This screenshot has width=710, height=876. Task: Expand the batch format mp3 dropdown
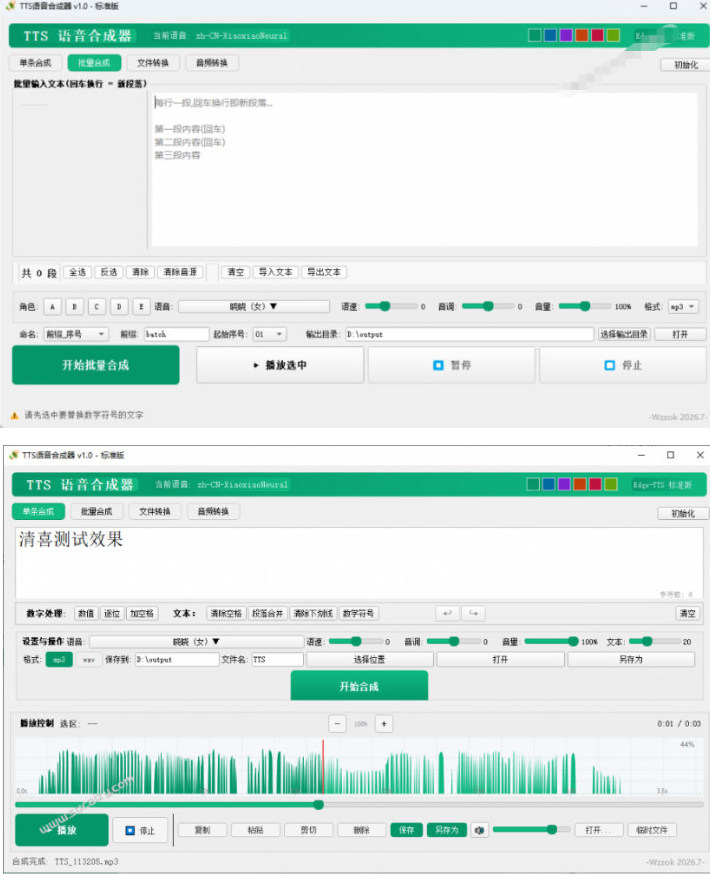point(683,307)
